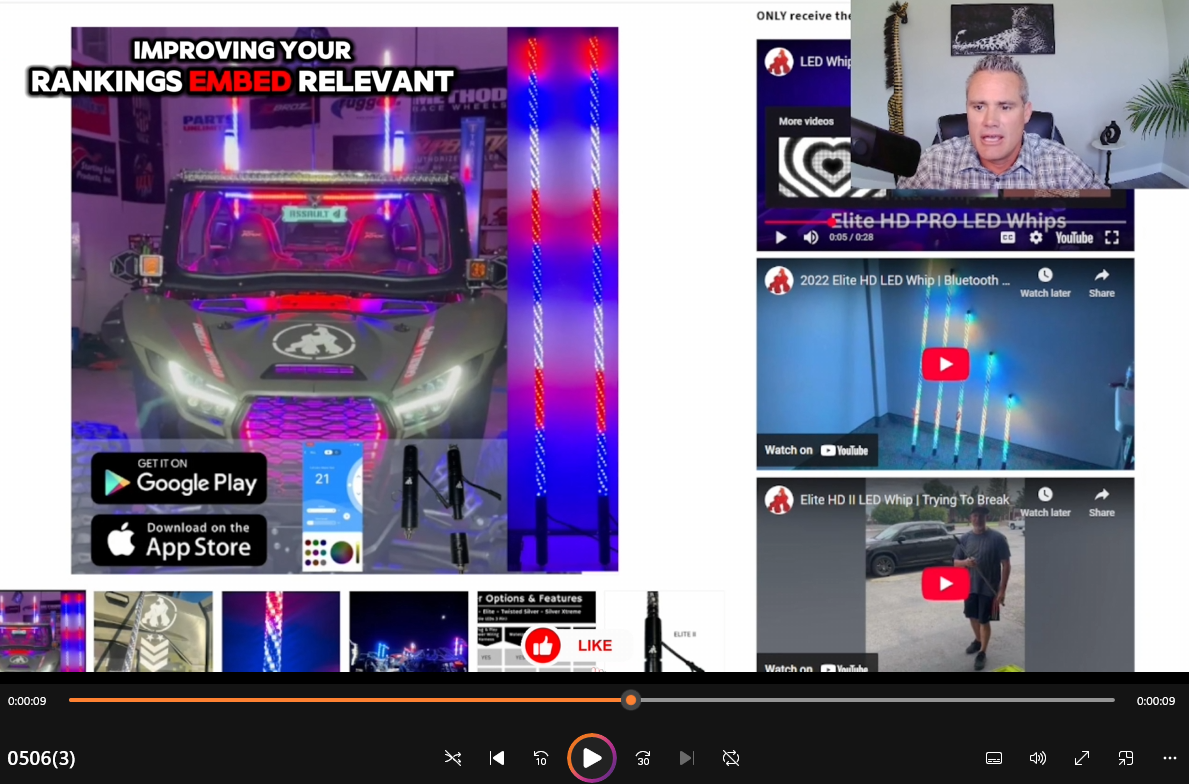
Task: Open the volume control
Action: (x=1038, y=758)
